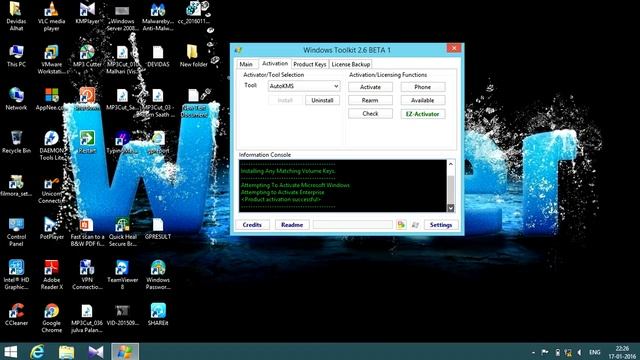640x360 pixels.
Task: Open the toolkit Settings button
Action: pos(441,225)
